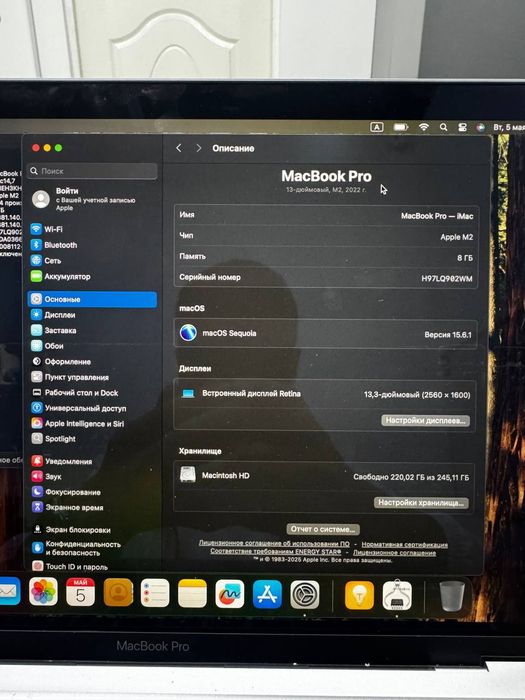Viewport: 525px width, 700px height.
Task: Select Основные in the sidebar
Action: click(x=92, y=300)
